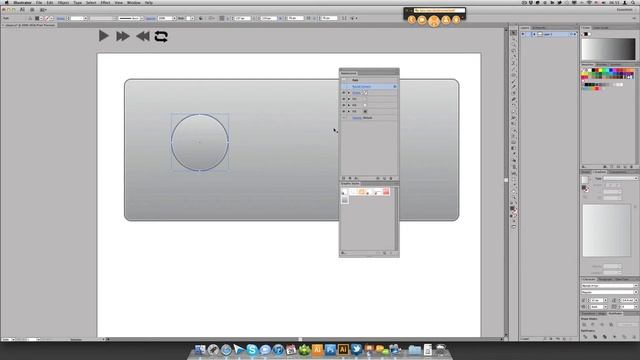Open Skype from the Dock
Image resolution: width=640 pixels, height=360 pixels.
pos(252,350)
